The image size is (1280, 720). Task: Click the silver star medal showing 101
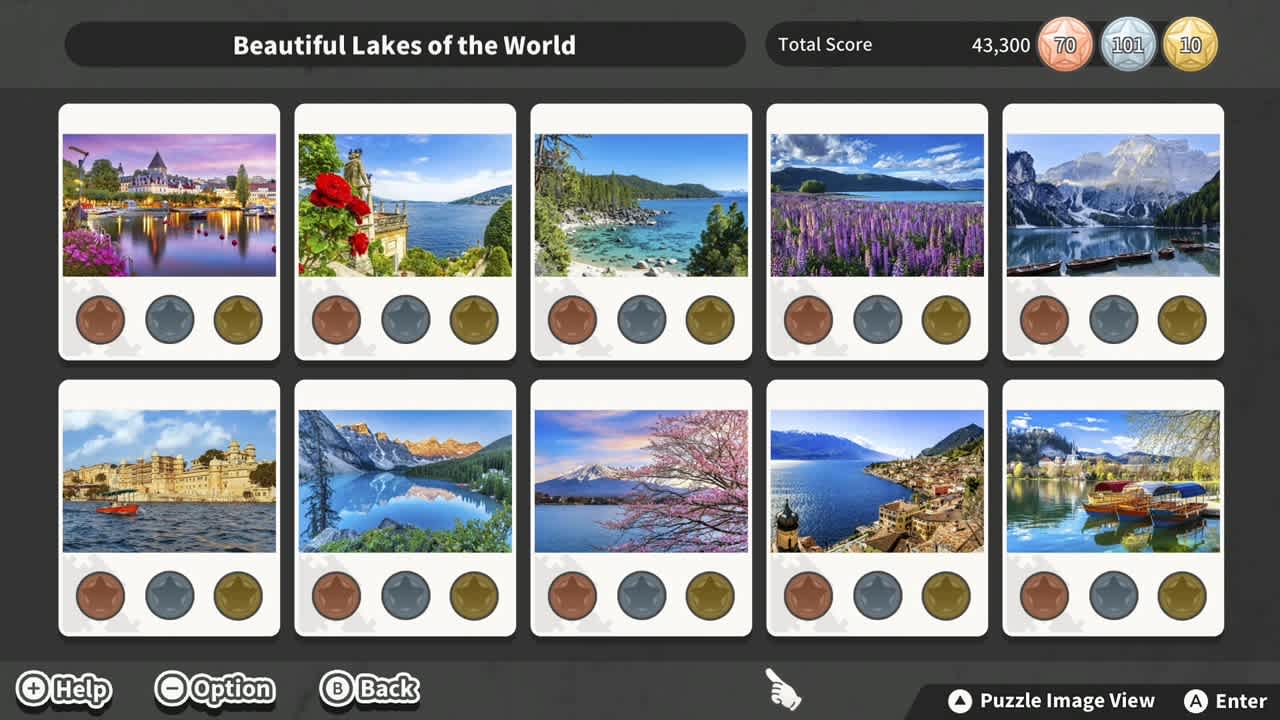(1128, 44)
